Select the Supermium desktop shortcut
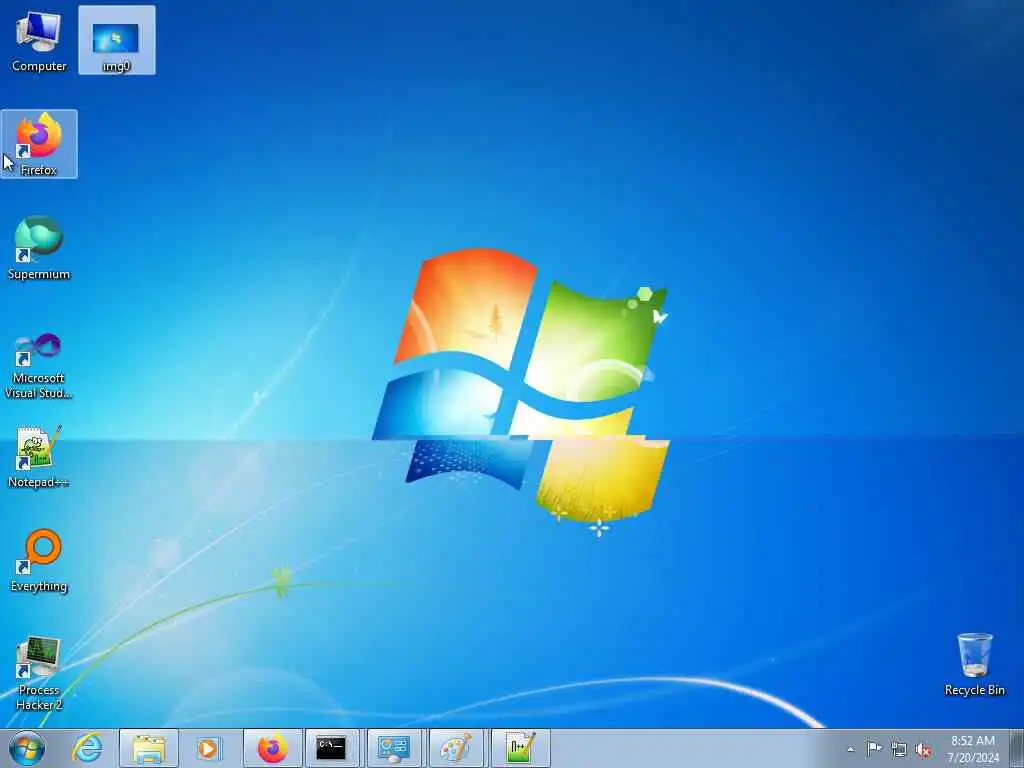This screenshot has height=768, width=1024. pos(39,248)
